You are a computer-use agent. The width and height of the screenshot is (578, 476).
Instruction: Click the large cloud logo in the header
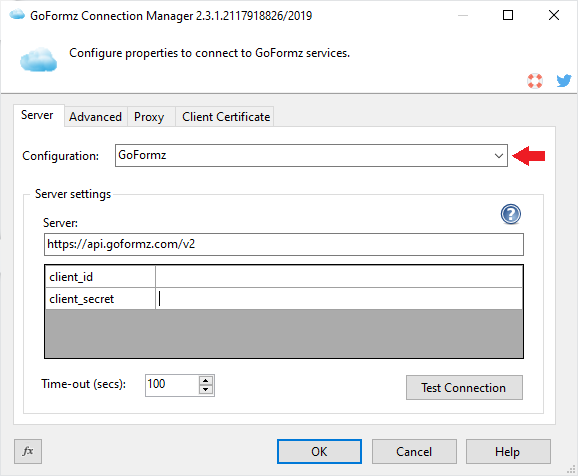click(x=39, y=59)
